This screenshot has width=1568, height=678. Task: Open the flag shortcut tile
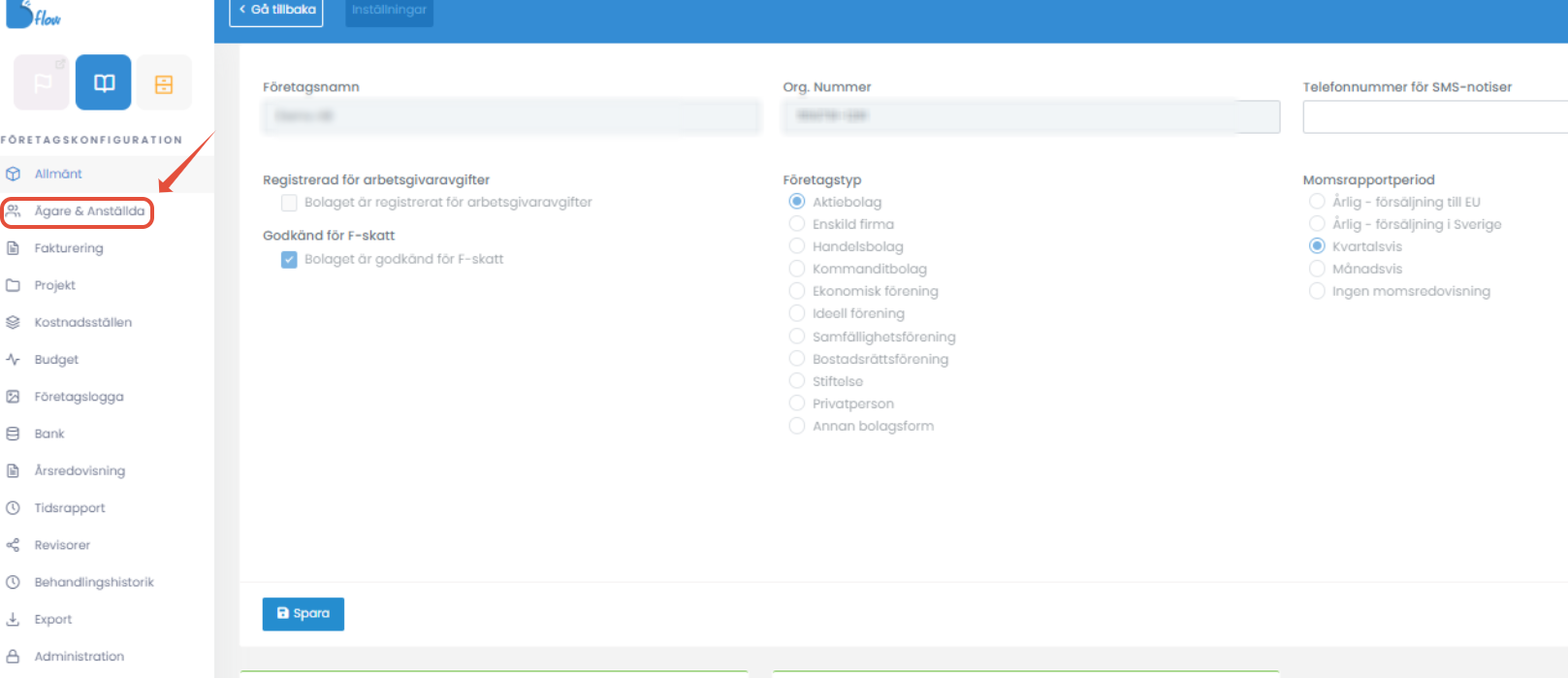coord(42,82)
